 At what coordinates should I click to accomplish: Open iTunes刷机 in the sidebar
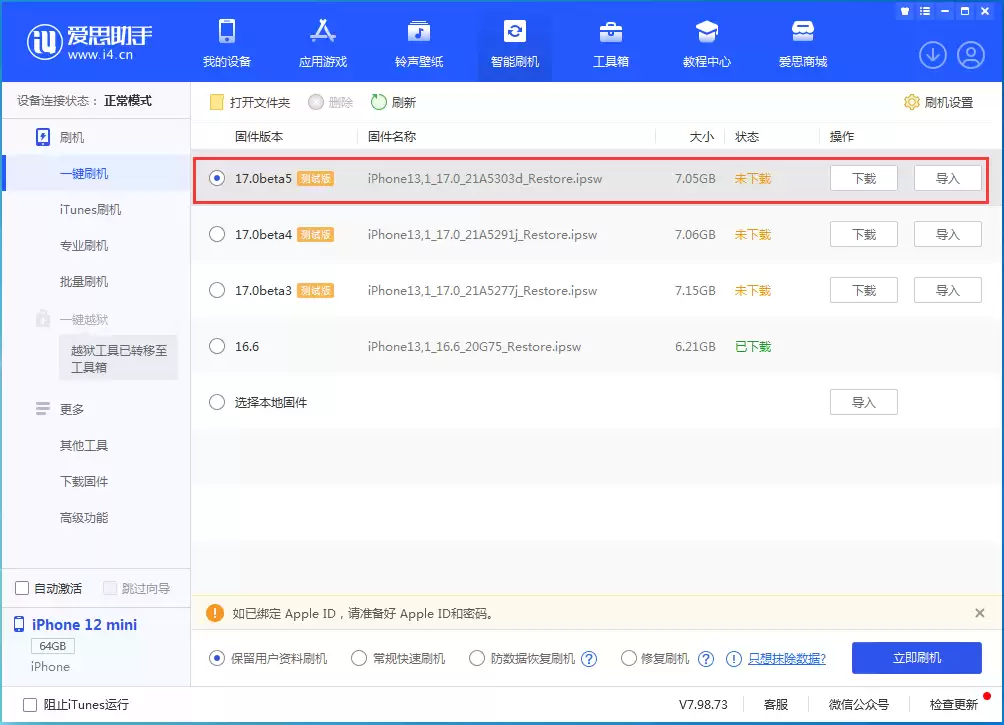(90, 209)
